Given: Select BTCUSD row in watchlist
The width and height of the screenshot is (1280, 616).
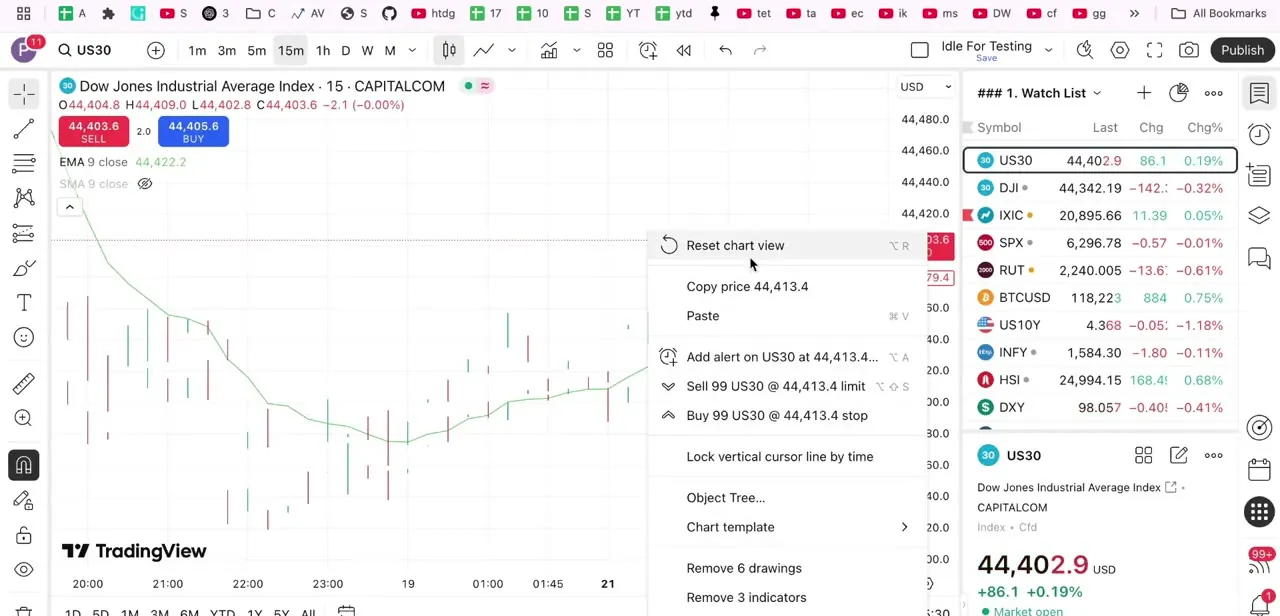Looking at the screenshot, I should [x=1100, y=298].
